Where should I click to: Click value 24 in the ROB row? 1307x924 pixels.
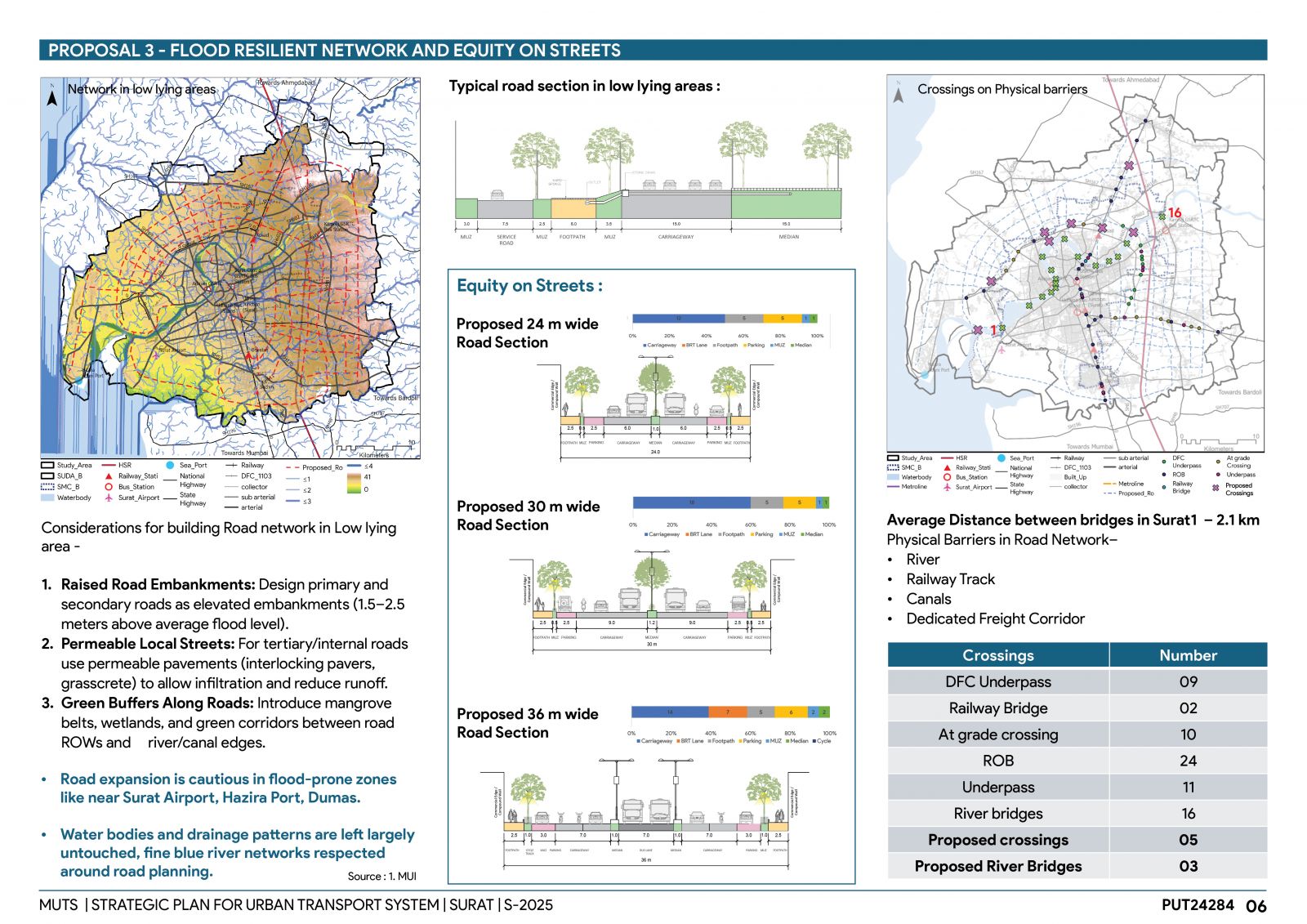1189,761
